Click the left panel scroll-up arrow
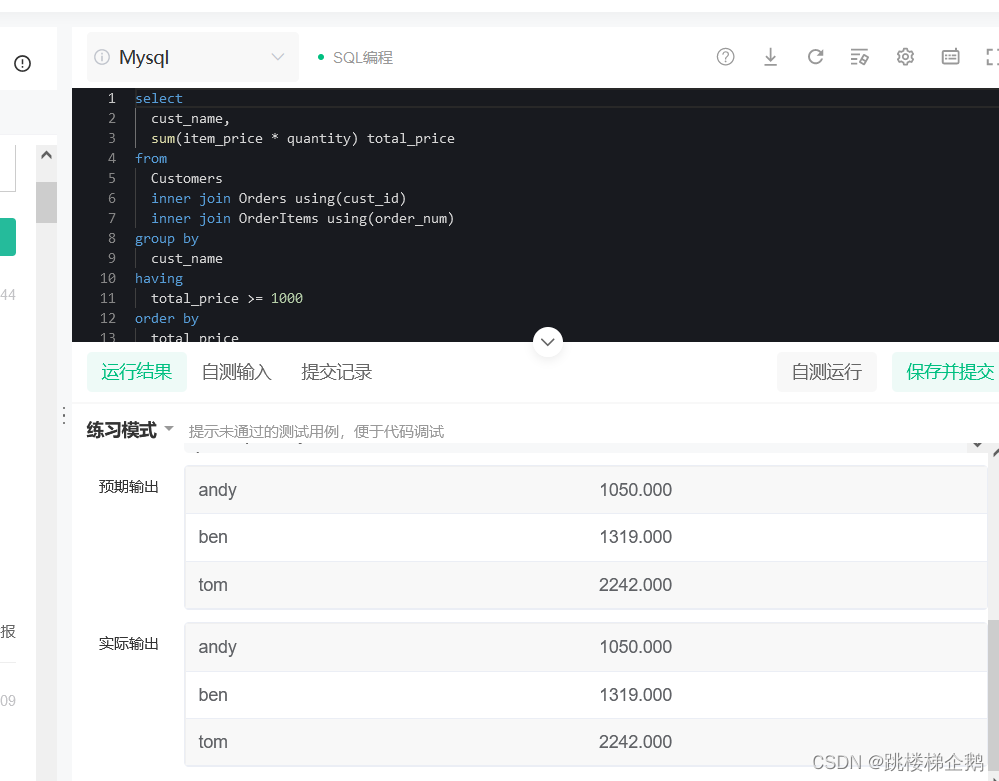Image resolution: width=999 pixels, height=781 pixels. (x=47, y=155)
